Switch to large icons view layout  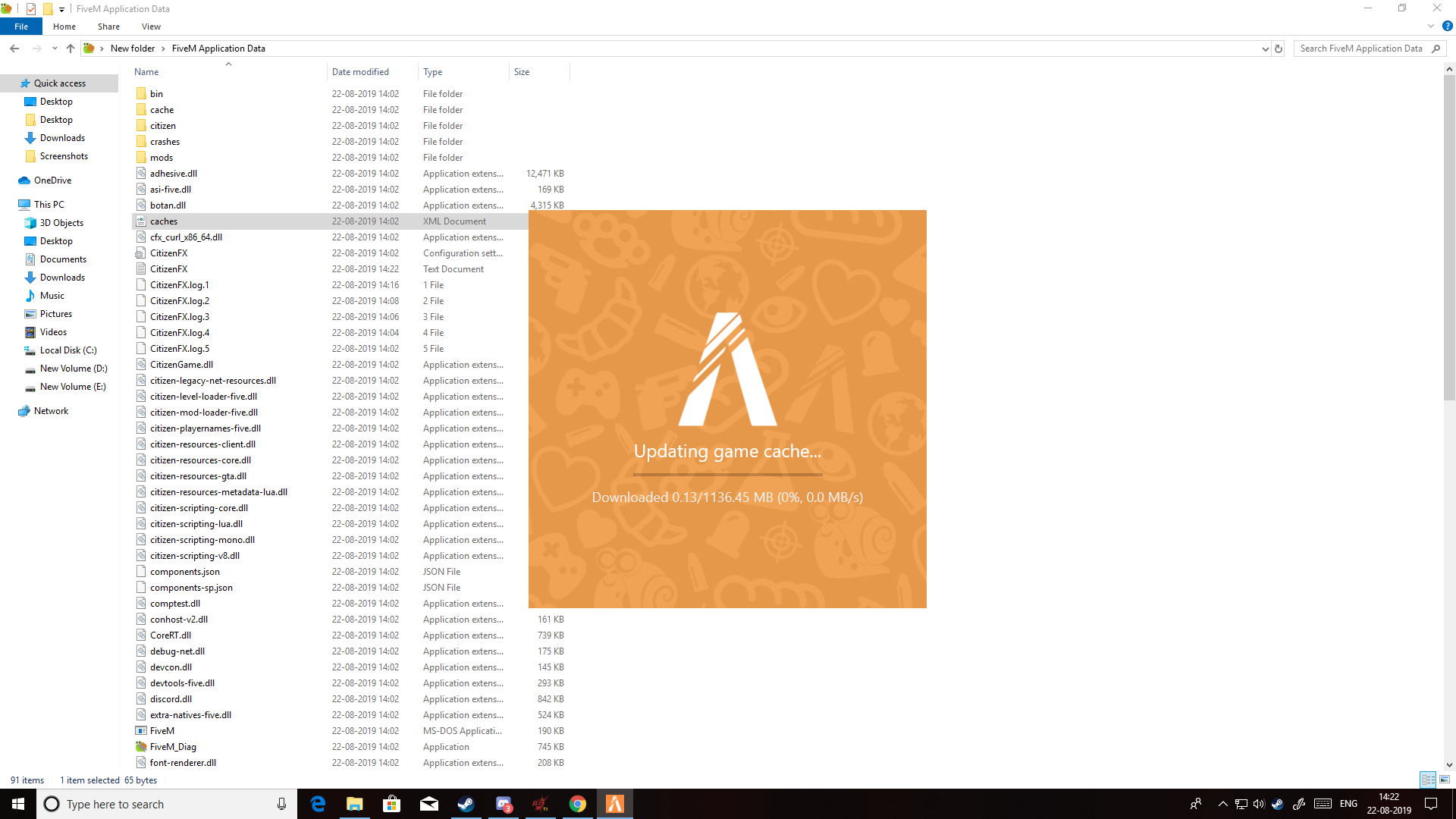pyautogui.click(x=1445, y=780)
